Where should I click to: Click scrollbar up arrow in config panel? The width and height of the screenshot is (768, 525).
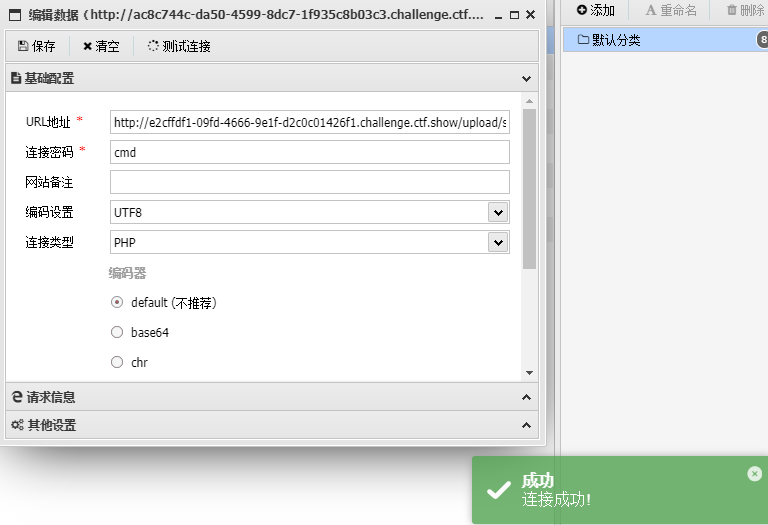pos(529,101)
